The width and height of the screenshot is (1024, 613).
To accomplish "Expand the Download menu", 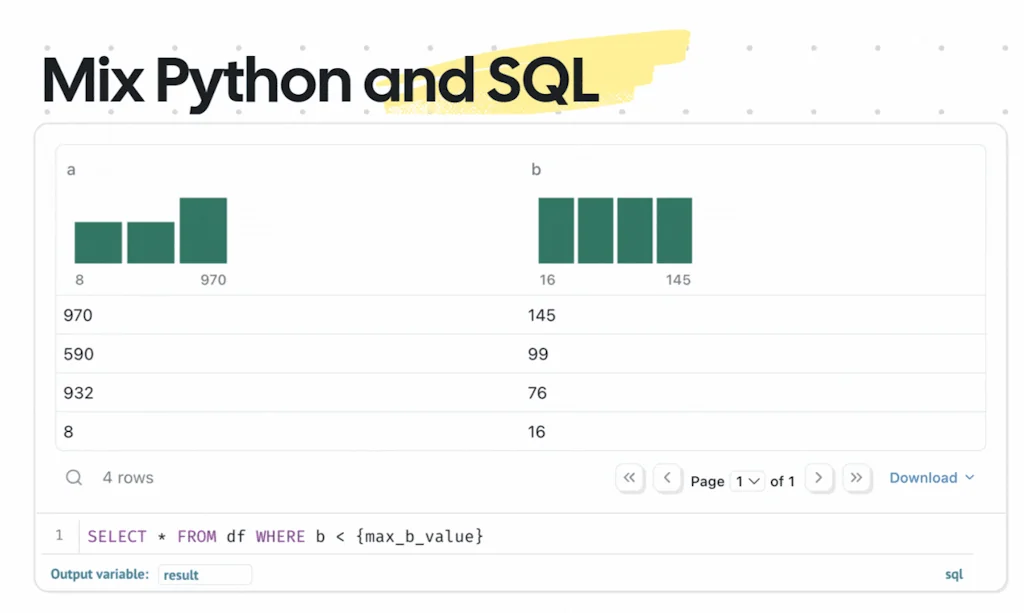I will tap(931, 478).
